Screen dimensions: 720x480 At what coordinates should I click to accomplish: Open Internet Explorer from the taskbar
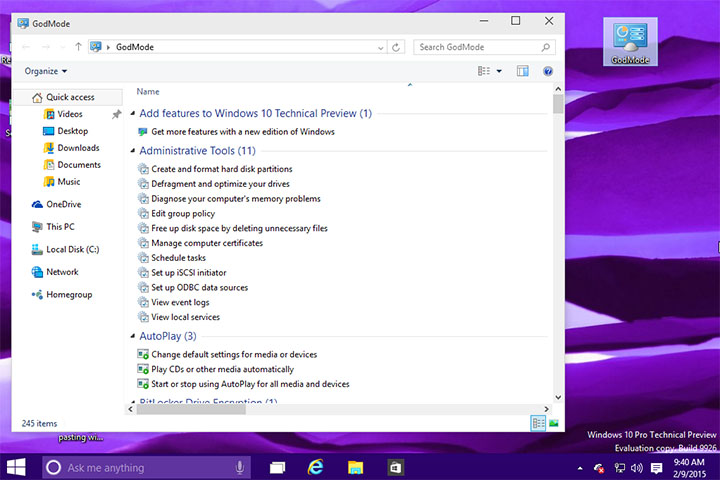point(316,467)
